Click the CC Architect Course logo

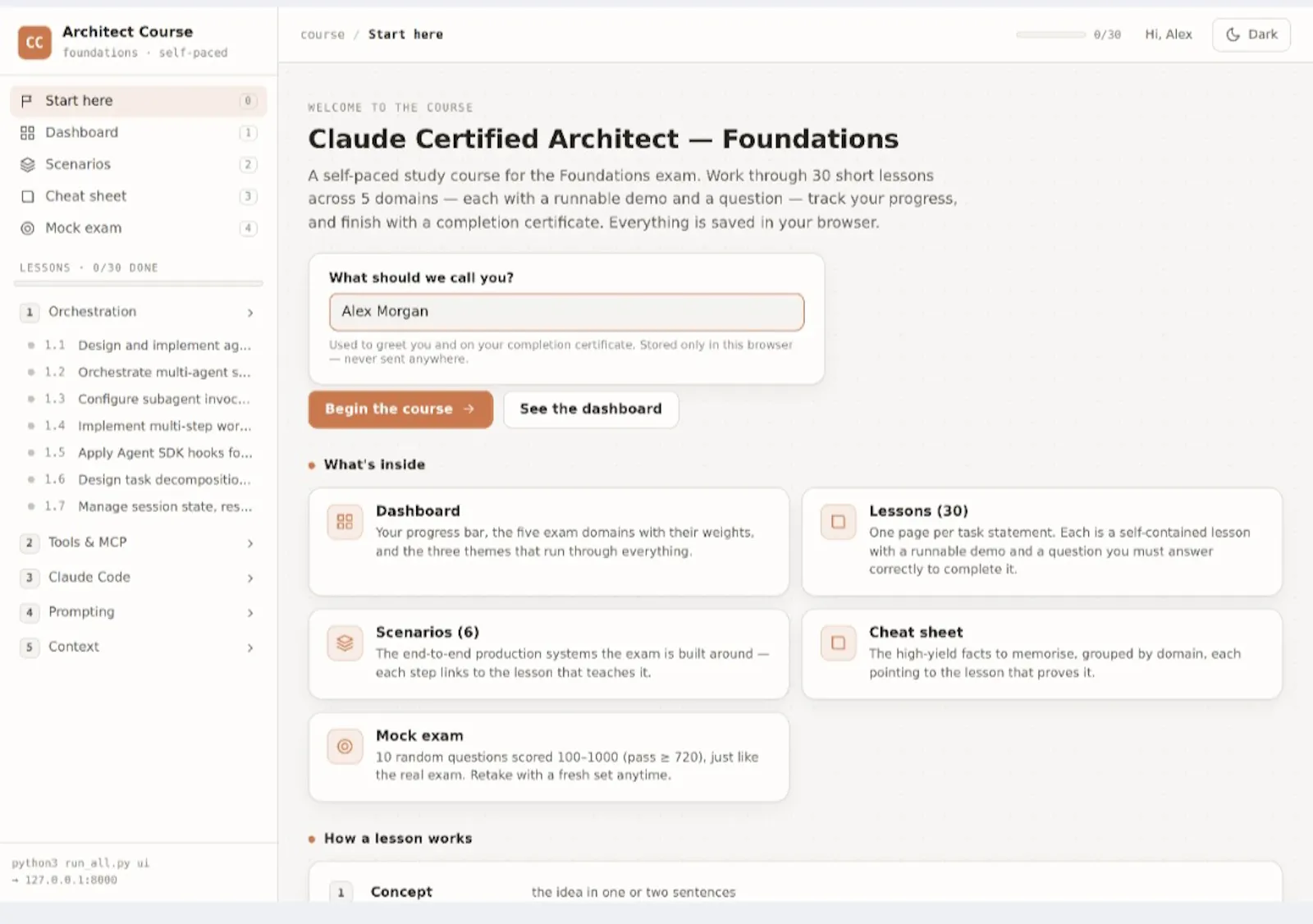pos(34,42)
